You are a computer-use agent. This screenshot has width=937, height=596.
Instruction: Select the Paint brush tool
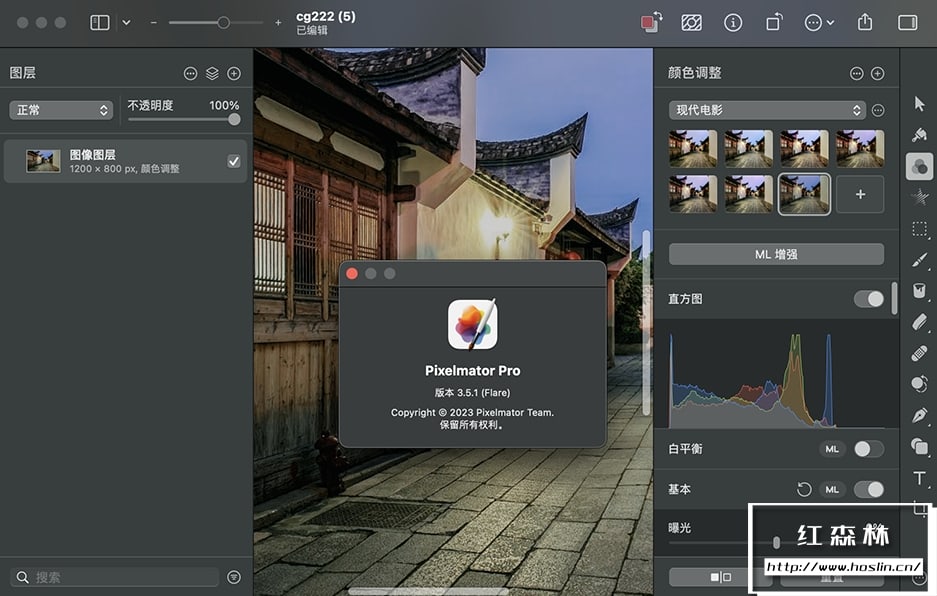pyautogui.click(x=919, y=260)
